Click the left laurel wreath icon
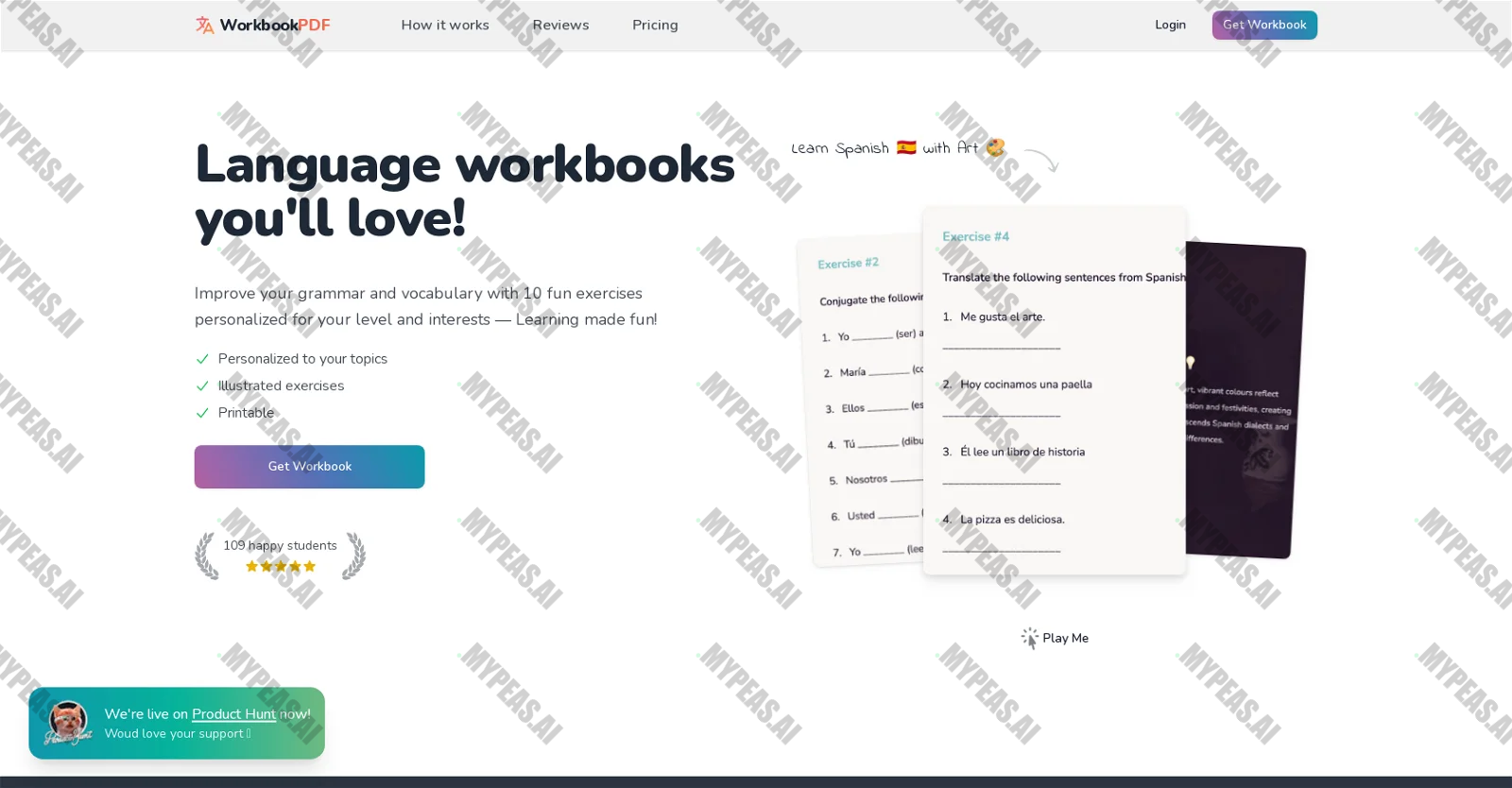Viewport: 1512px width, 788px height. pos(206,556)
